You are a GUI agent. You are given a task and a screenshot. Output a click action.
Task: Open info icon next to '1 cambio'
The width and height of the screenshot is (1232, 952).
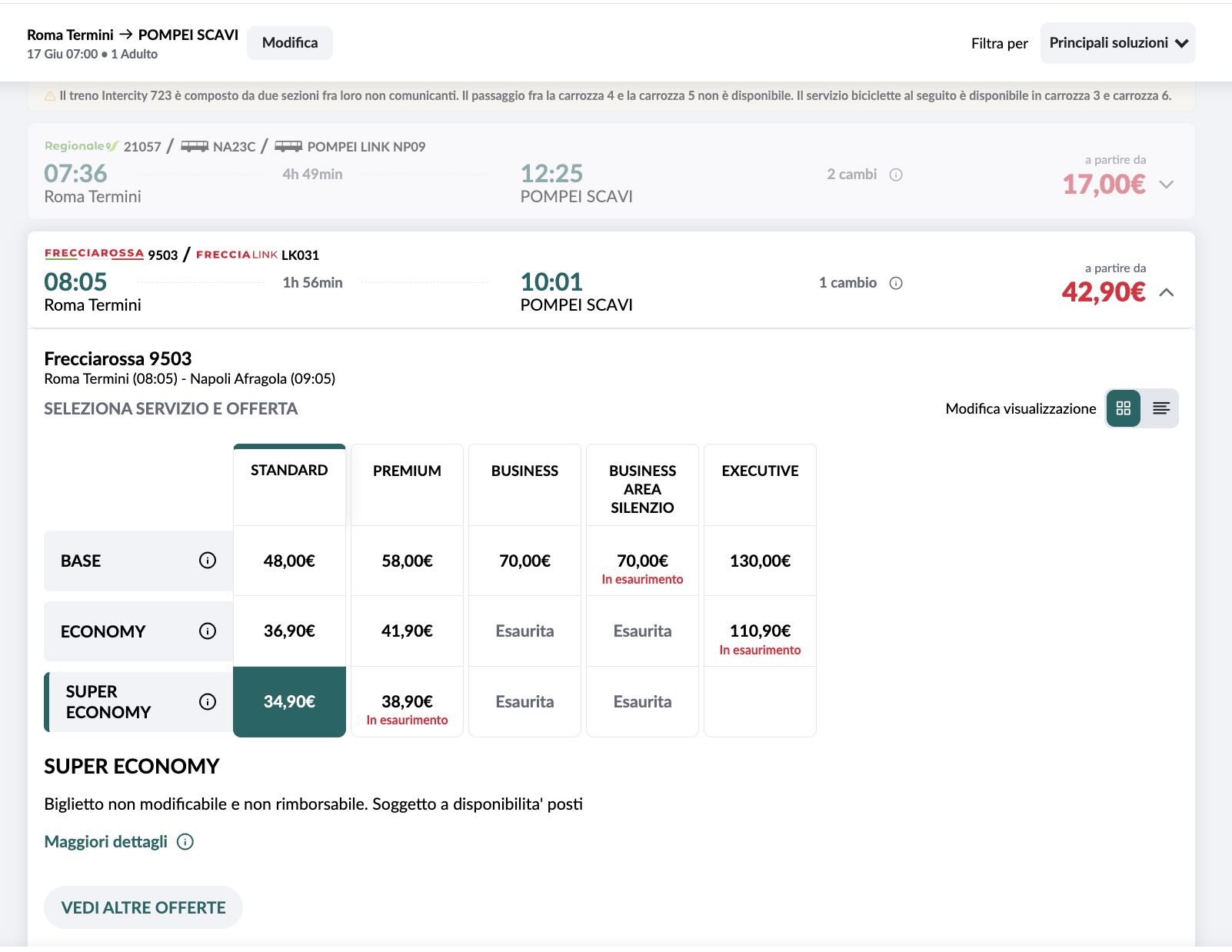point(896,283)
